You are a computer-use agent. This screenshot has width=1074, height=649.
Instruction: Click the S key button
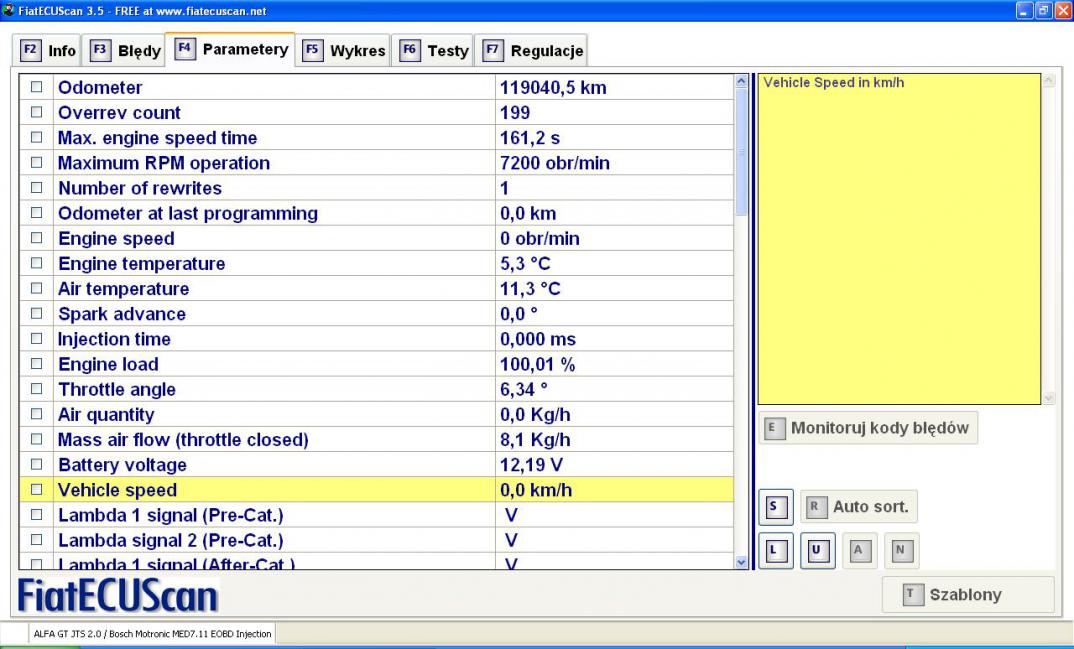click(776, 507)
